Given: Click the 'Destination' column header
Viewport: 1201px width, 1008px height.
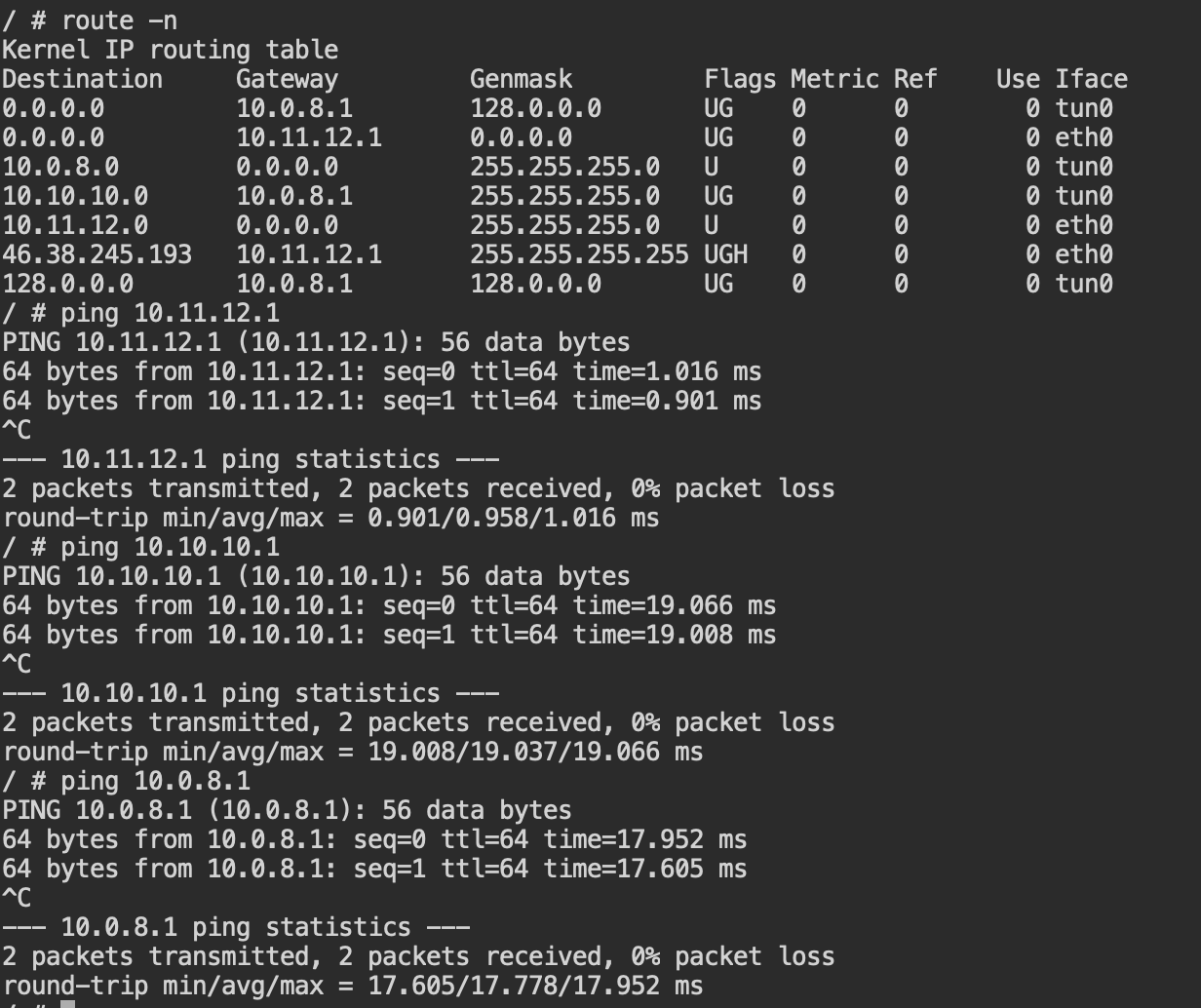Looking at the screenshot, I should click(83, 79).
